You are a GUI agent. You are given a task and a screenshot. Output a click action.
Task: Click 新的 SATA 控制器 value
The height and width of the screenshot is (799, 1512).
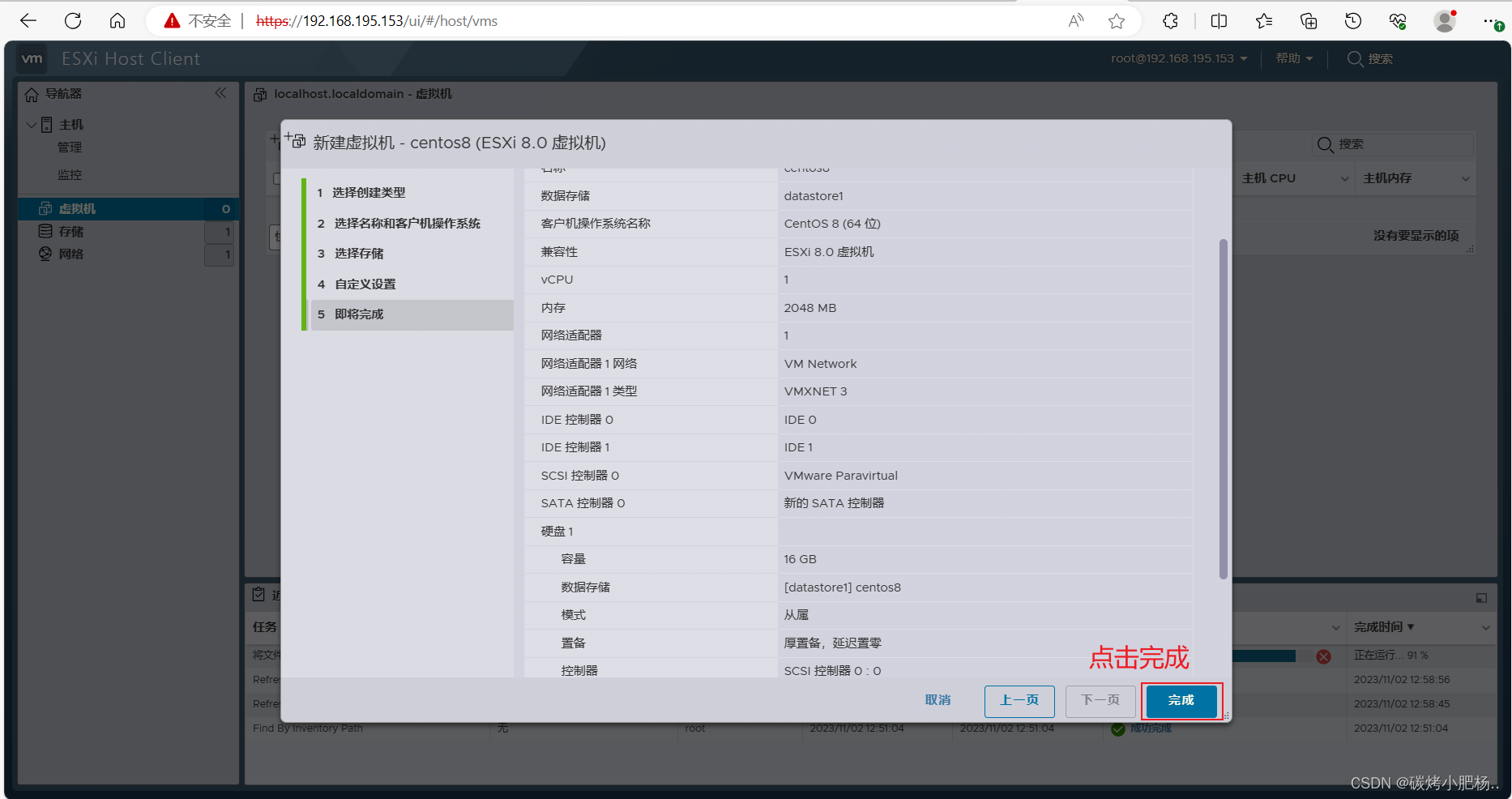click(x=834, y=503)
